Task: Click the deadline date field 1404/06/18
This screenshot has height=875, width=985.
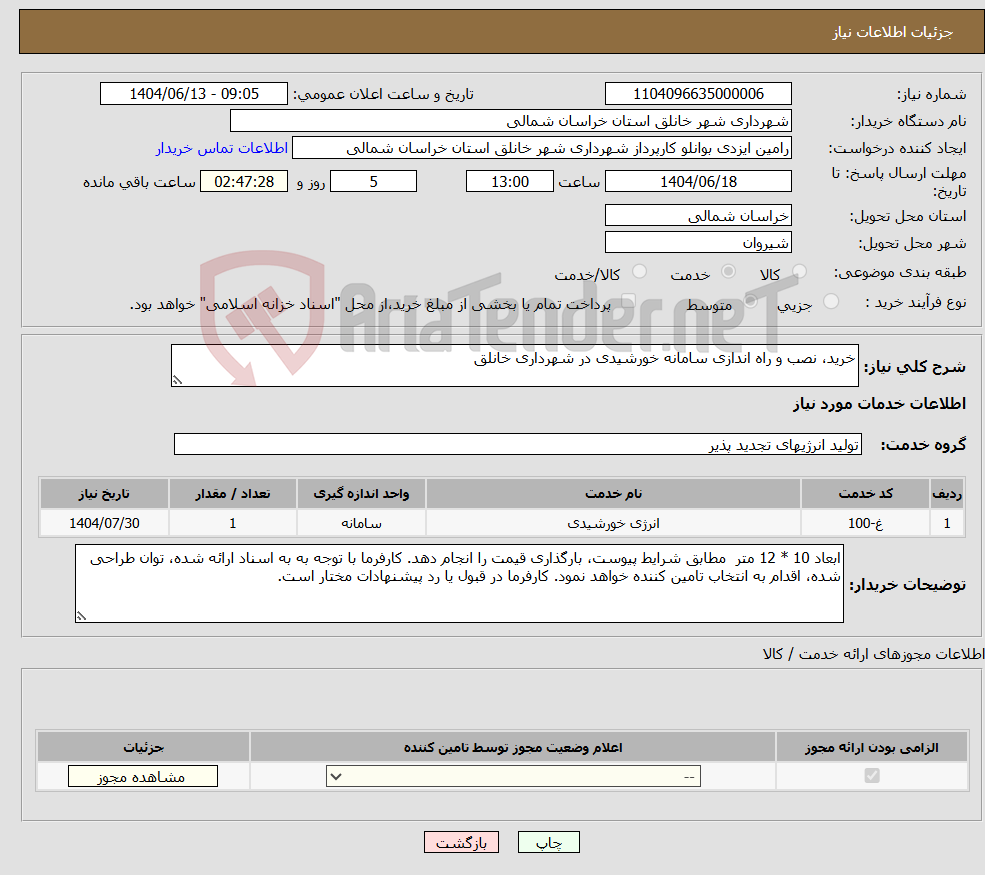Action: [x=698, y=182]
